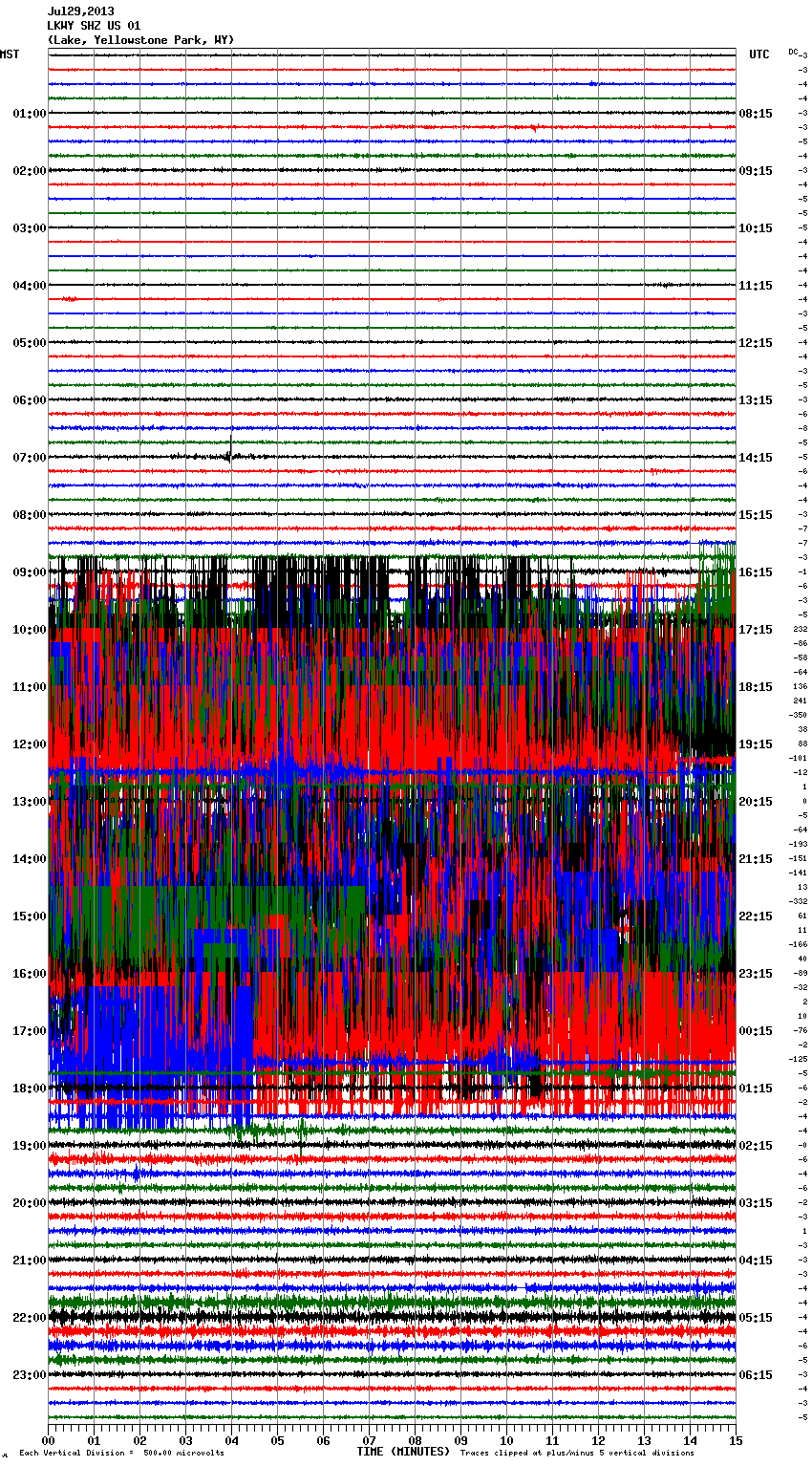The height and width of the screenshot is (1466, 812).
Task: Click the 'TIME (MINUTES)' axis title
Action: pyautogui.click(x=403, y=1452)
